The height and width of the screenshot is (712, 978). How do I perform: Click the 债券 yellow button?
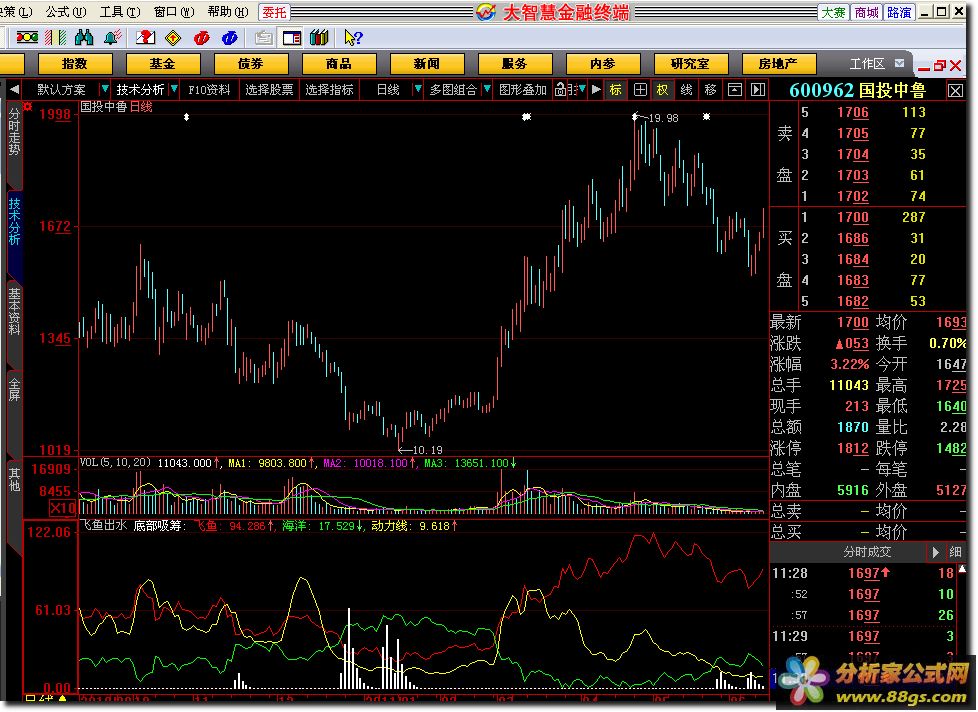251,64
